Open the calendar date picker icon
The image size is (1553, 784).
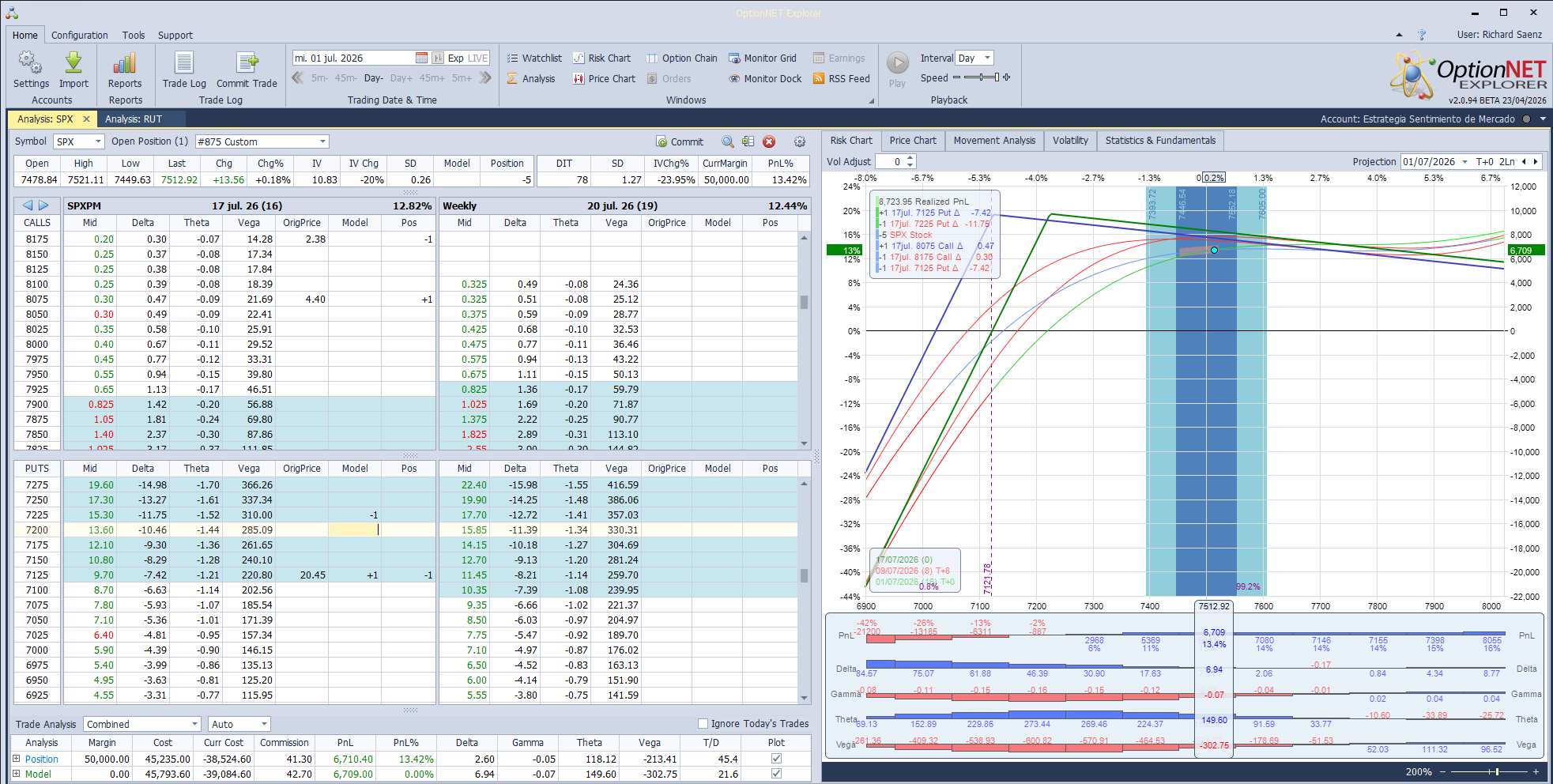tap(422, 58)
